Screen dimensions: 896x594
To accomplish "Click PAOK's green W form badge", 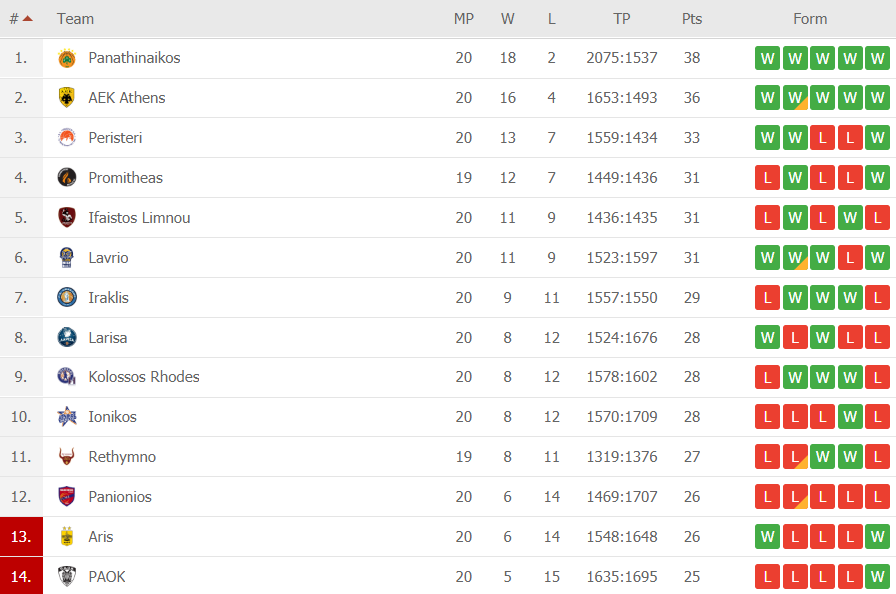I will (877, 577).
